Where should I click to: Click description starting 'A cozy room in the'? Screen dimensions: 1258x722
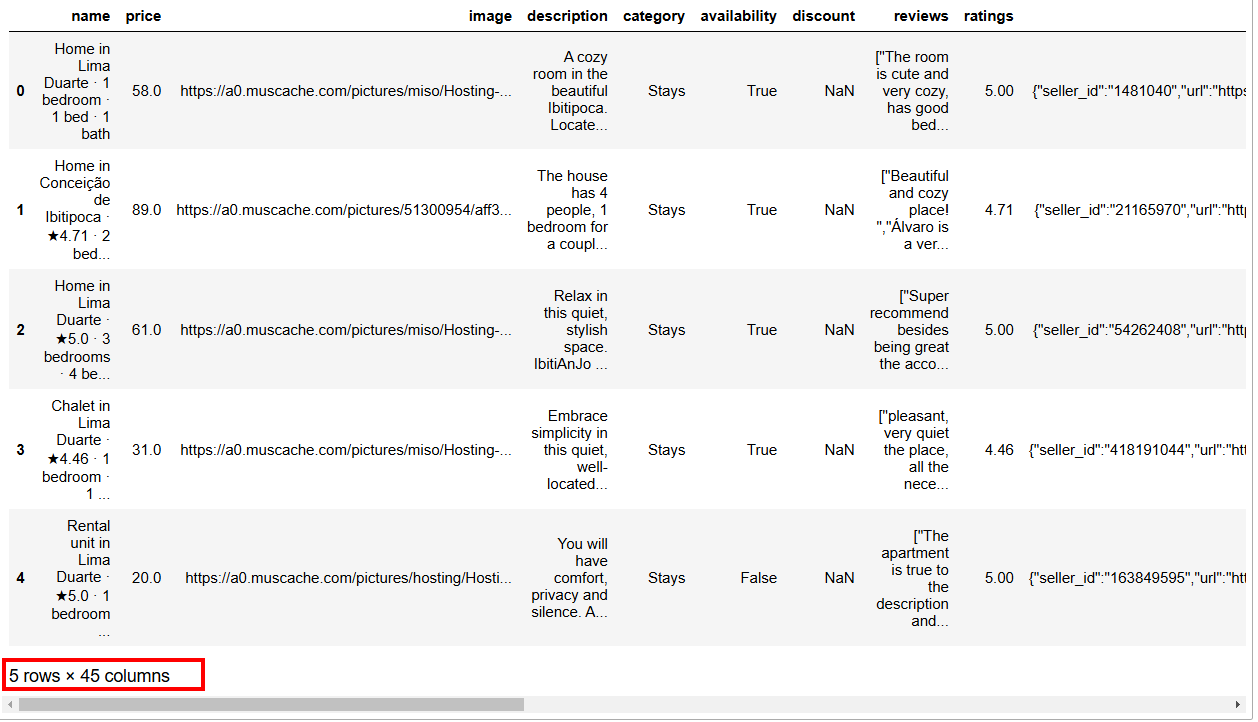[x=571, y=91]
